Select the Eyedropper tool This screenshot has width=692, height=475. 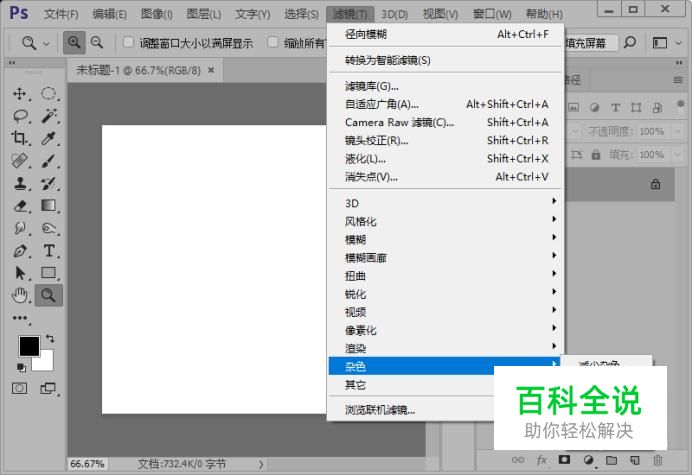tap(49, 138)
